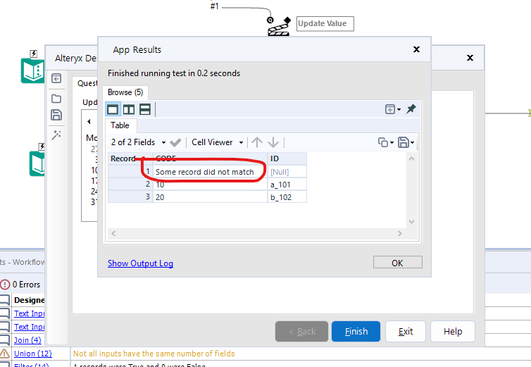Viewport: 531px width, 367px height.
Task: Click the Union warning triangle icon
Action: [x=5, y=353]
